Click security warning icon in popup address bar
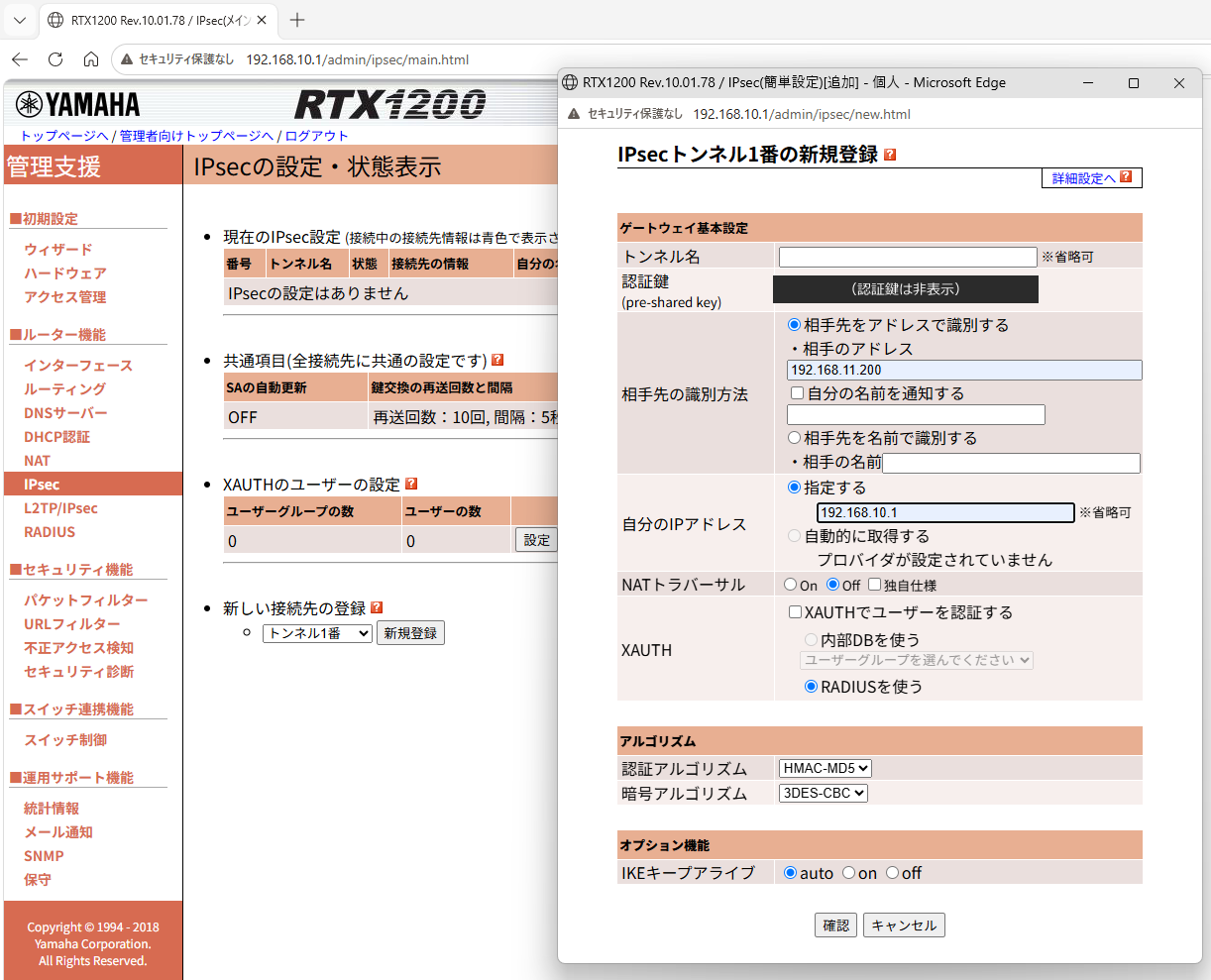This screenshot has width=1211, height=980. (574, 114)
